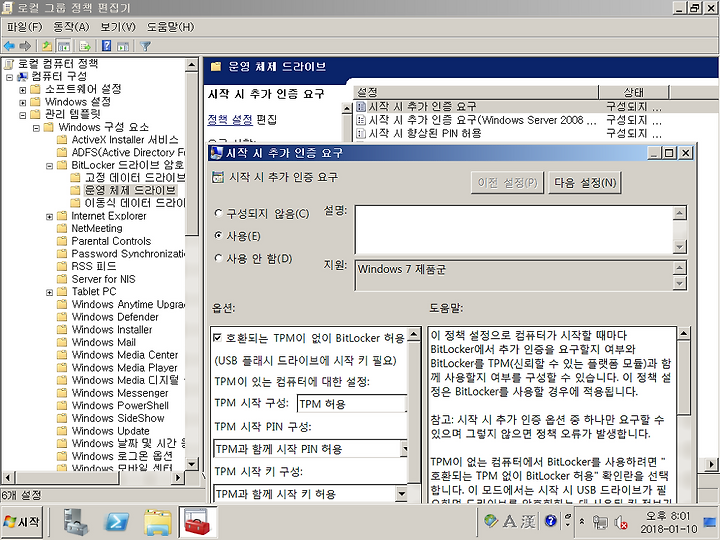Open Server Manager from the taskbar
The width and height of the screenshot is (720, 540).
coord(76,522)
